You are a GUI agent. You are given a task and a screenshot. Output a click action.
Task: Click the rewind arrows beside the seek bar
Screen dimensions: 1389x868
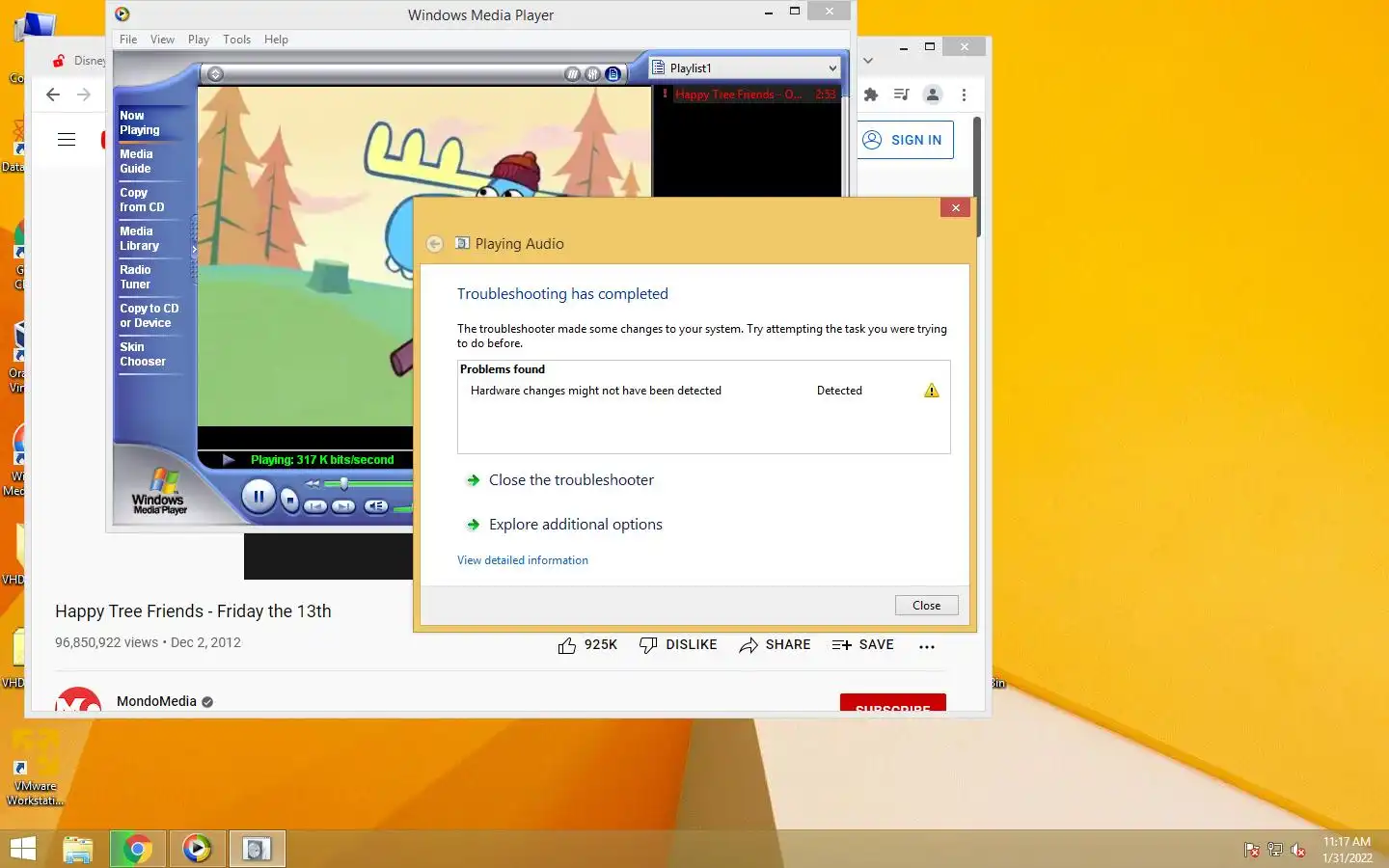coord(313,484)
